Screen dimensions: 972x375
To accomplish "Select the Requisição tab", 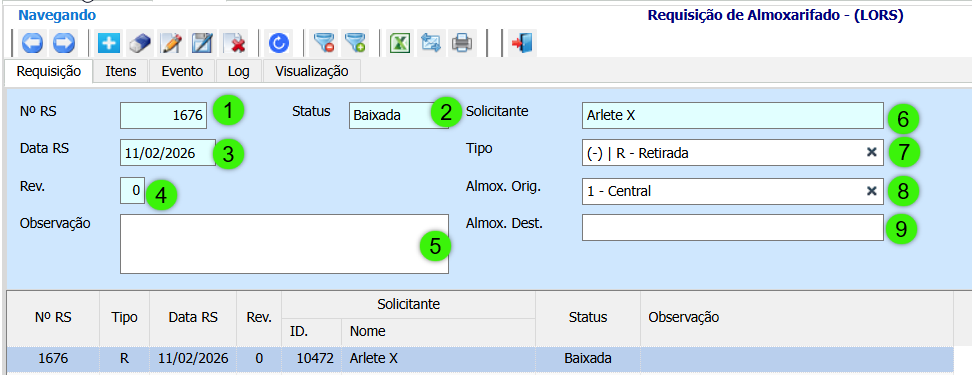I will click(49, 71).
